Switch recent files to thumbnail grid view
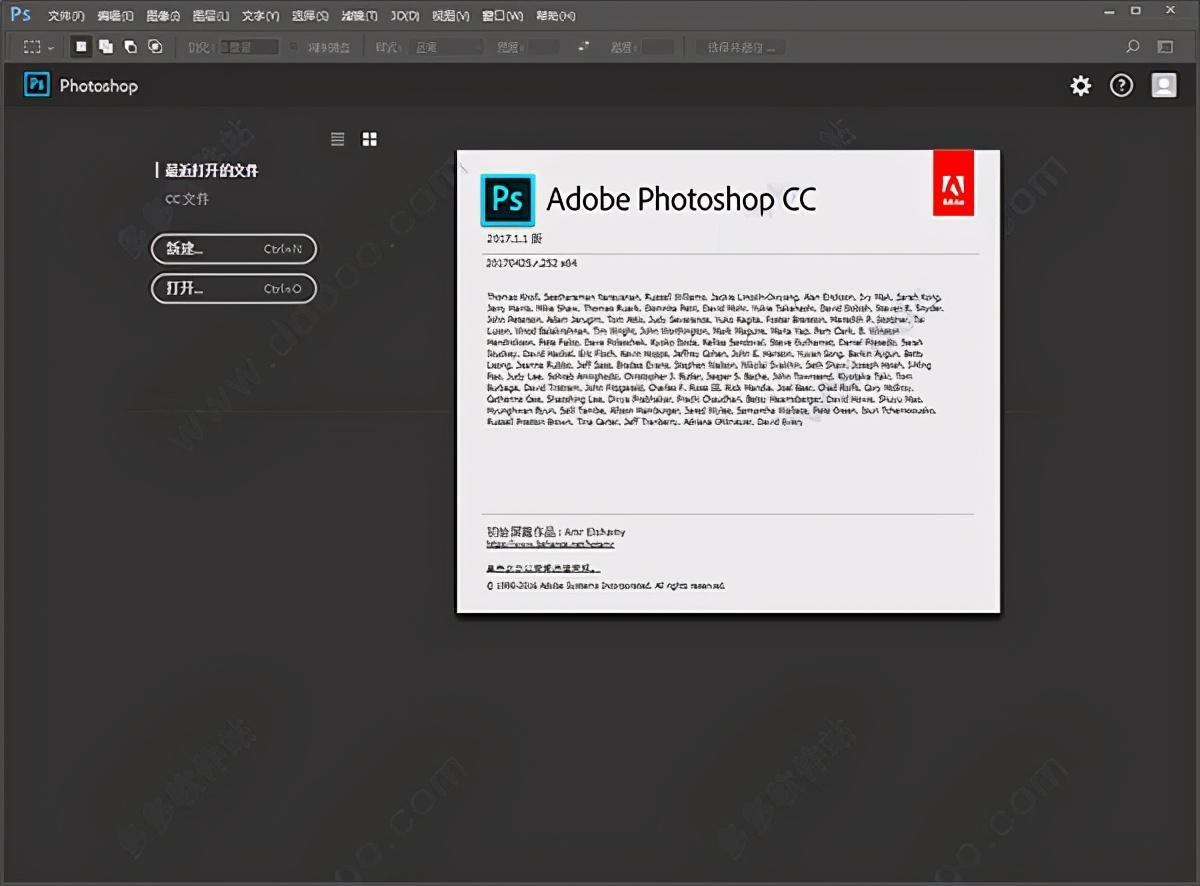The width and height of the screenshot is (1200, 886). (370, 139)
